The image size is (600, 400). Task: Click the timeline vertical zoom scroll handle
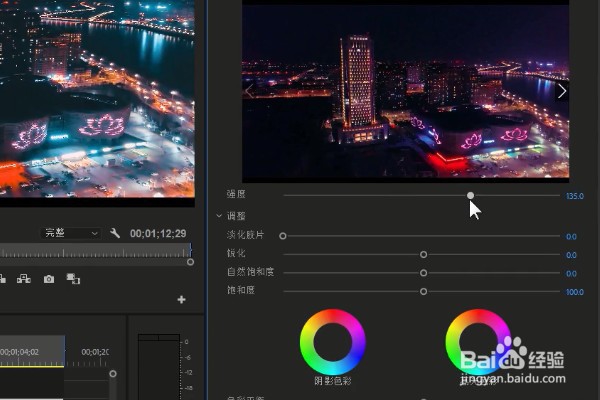click(x=113, y=374)
